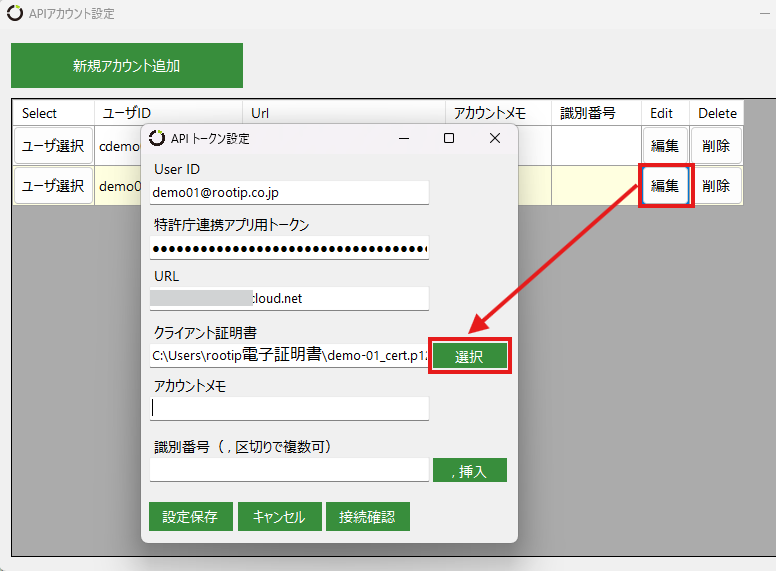Click the comma 挿入 button
The image size is (776, 571).
tap(469, 470)
